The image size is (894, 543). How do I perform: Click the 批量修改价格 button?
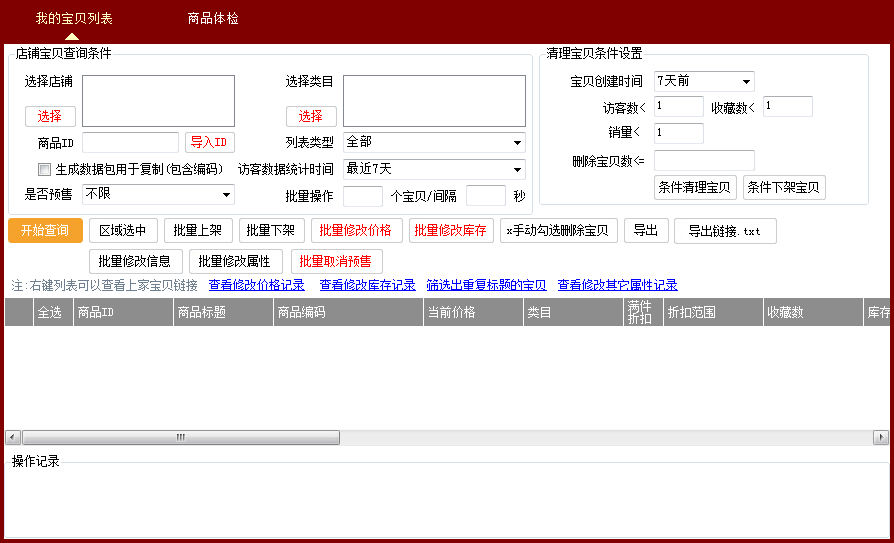coord(355,231)
